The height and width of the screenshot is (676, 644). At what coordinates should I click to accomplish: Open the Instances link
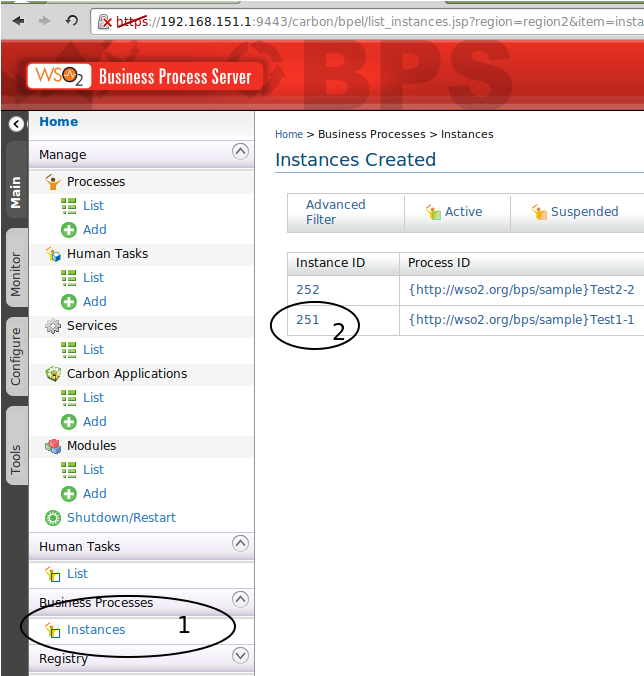coord(96,629)
